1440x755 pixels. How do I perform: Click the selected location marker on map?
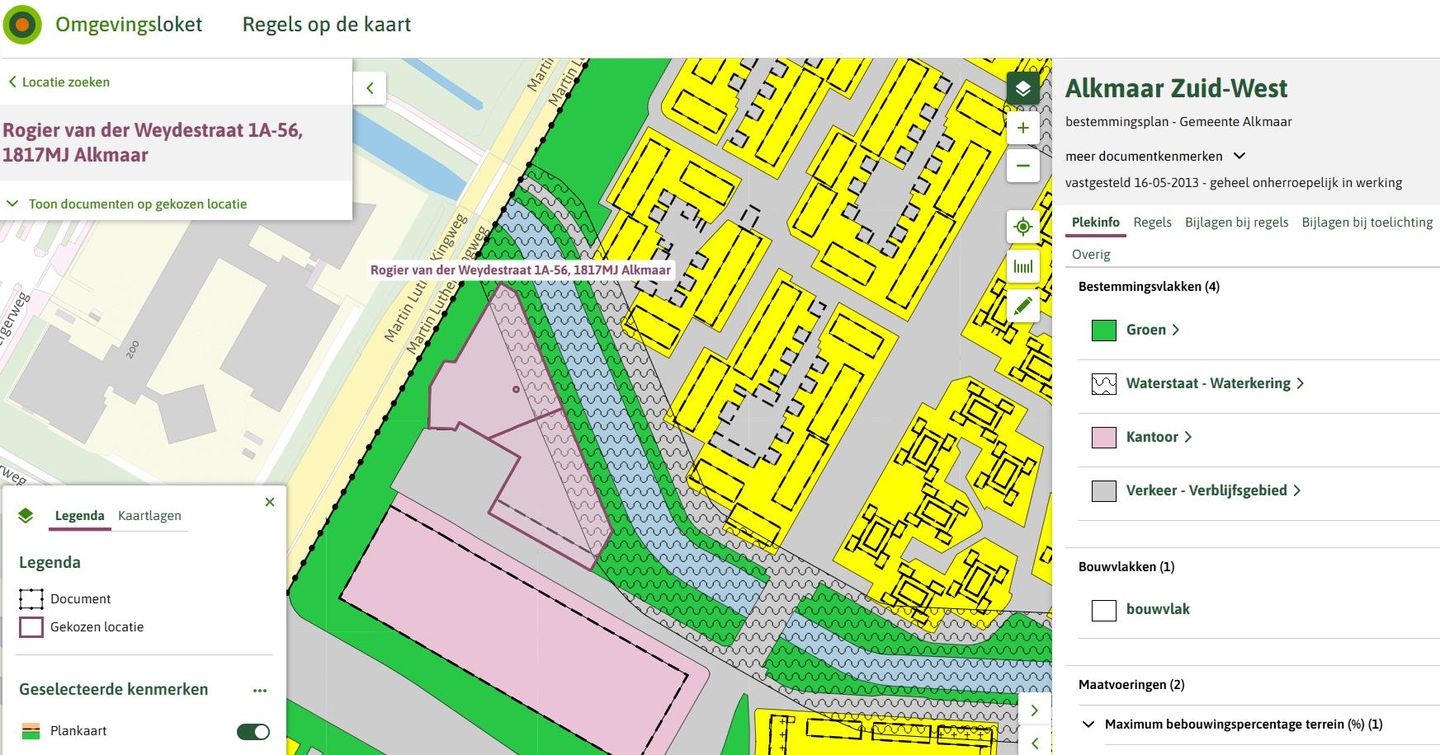(515, 389)
